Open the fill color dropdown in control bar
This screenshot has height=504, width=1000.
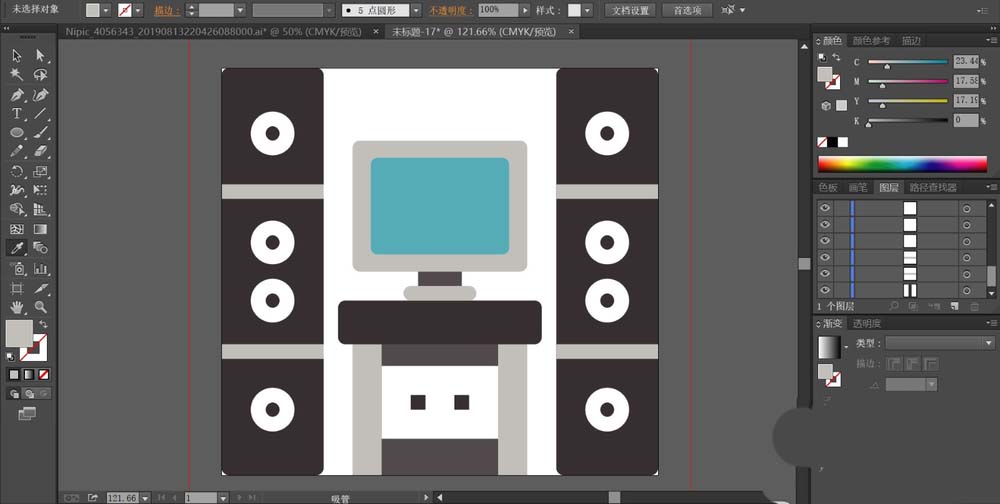click(x=106, y=11)
